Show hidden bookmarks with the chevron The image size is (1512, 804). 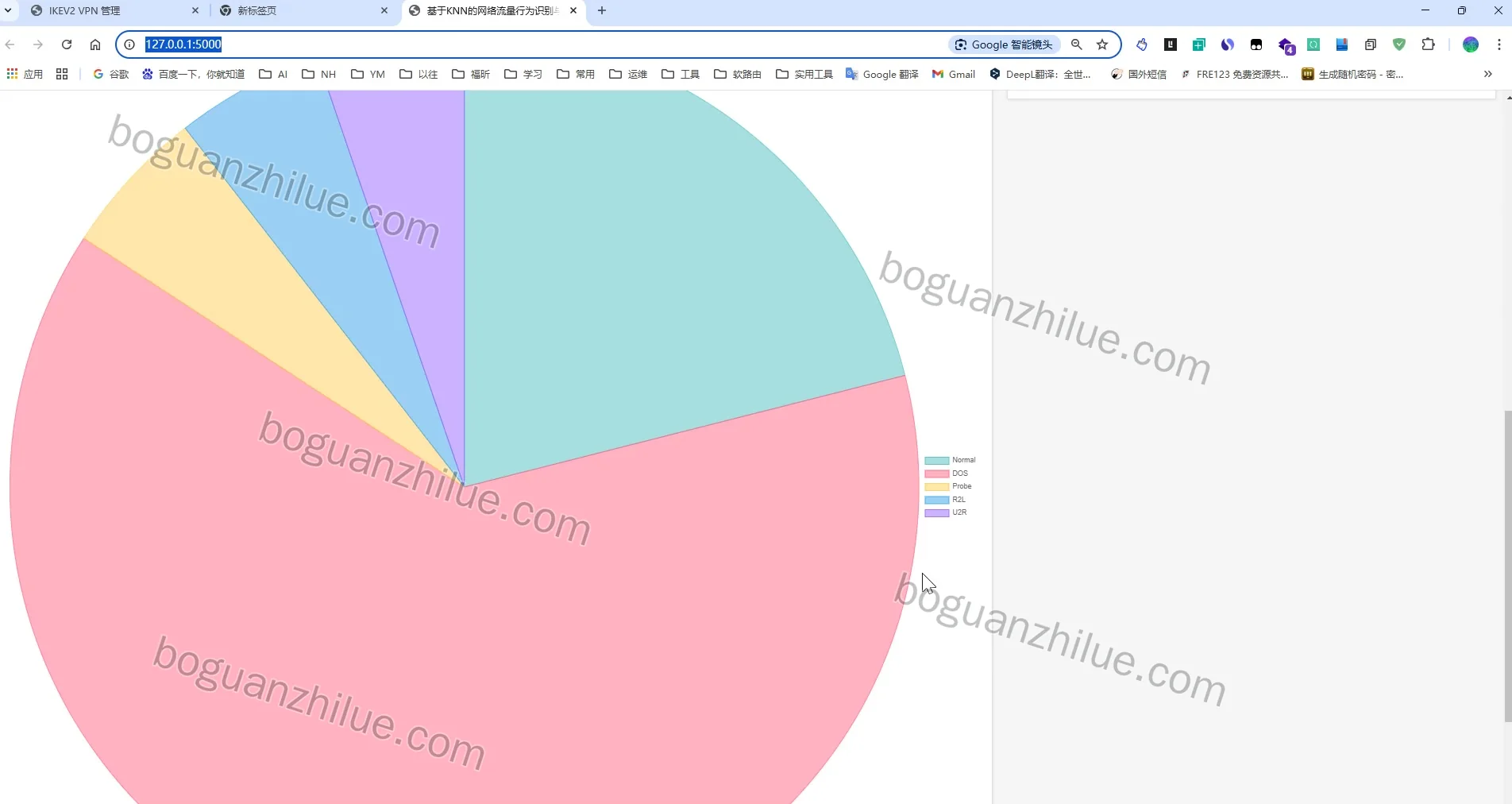pyautogui.click(x=1488, y=74)
